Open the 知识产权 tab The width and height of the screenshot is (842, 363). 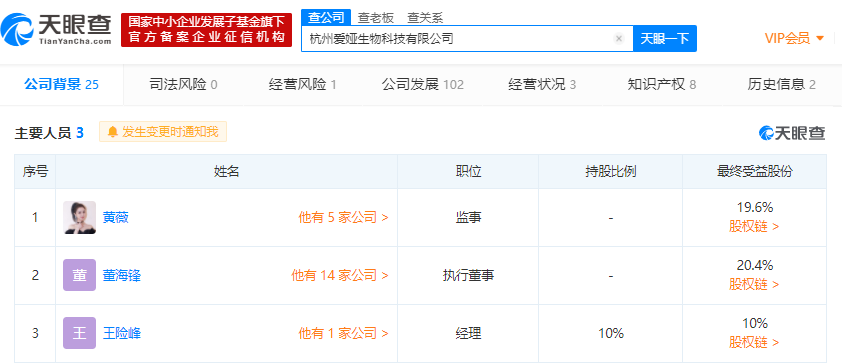click(662, 84)
